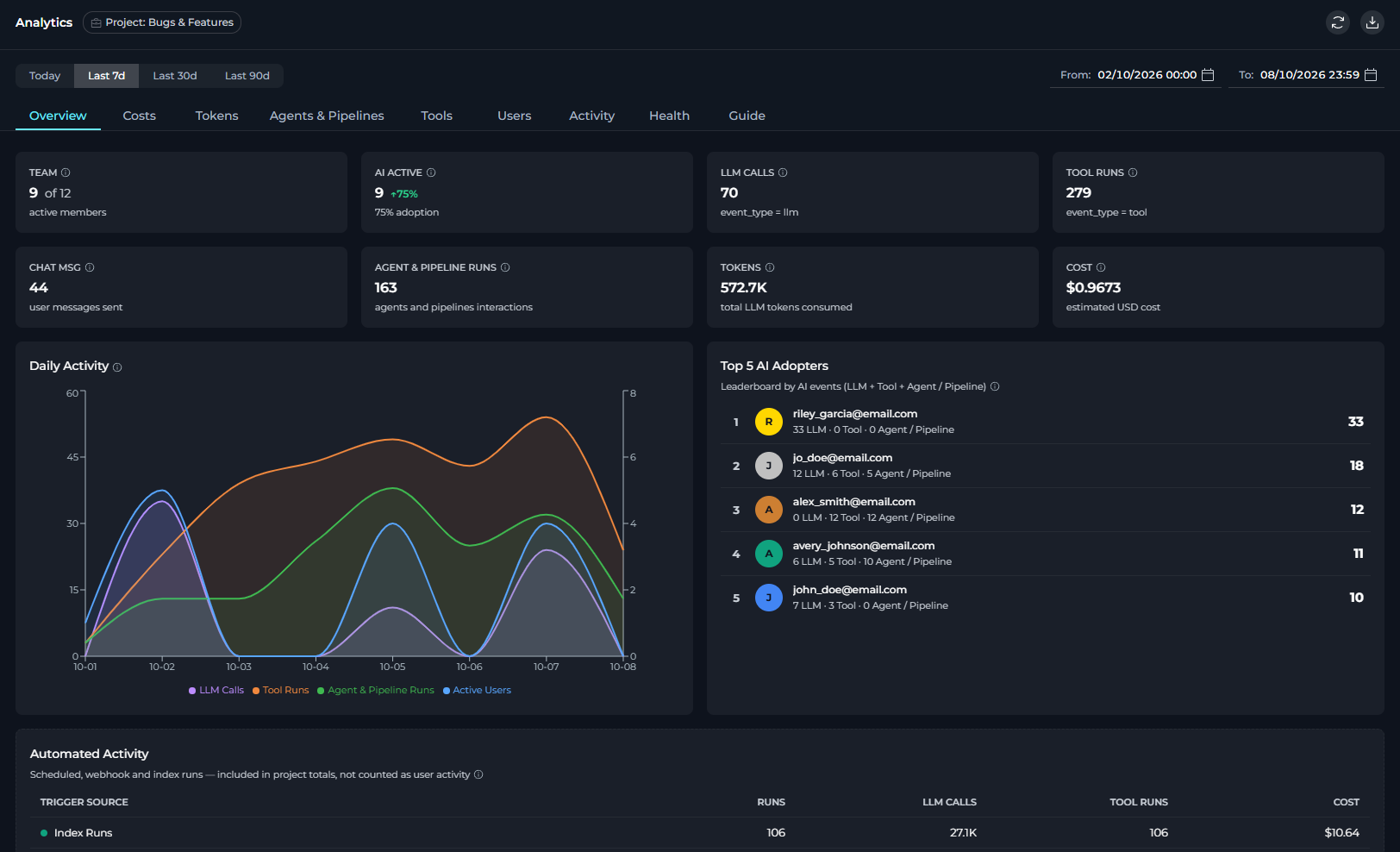Click the Automated Activity info icon

[478, 774]
